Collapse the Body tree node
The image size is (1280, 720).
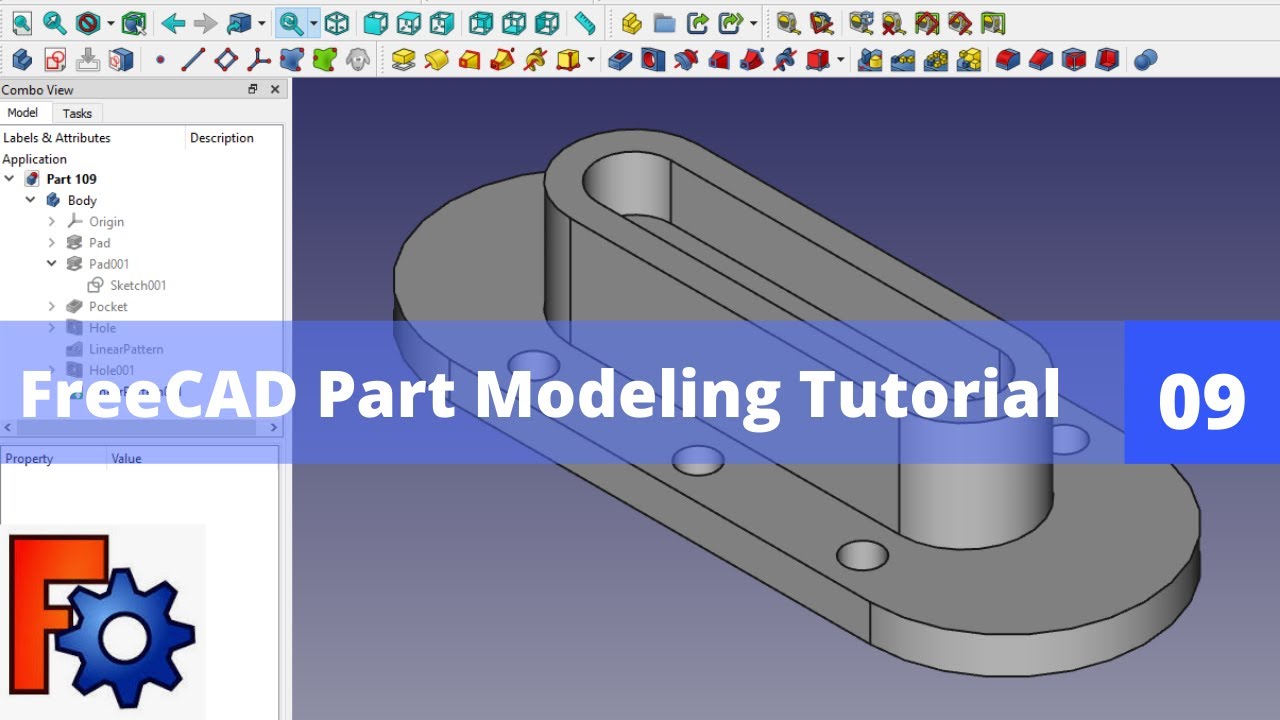31,200
